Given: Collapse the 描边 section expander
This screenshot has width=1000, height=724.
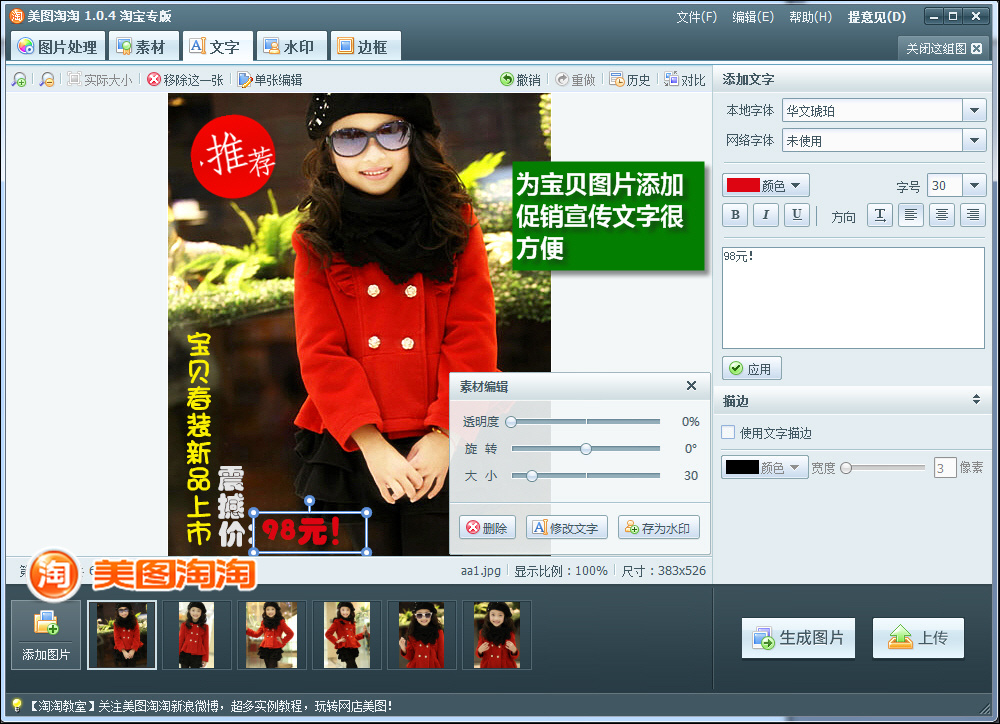Looking at the screenshot, I should pyautogui.click(x=976, y=400).
